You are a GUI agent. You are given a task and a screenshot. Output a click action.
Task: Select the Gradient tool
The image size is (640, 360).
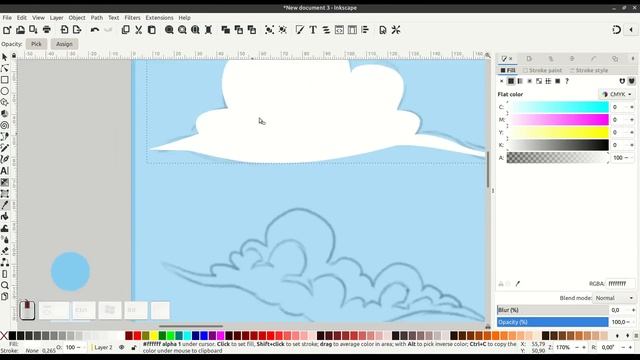[x=4, y=182]
